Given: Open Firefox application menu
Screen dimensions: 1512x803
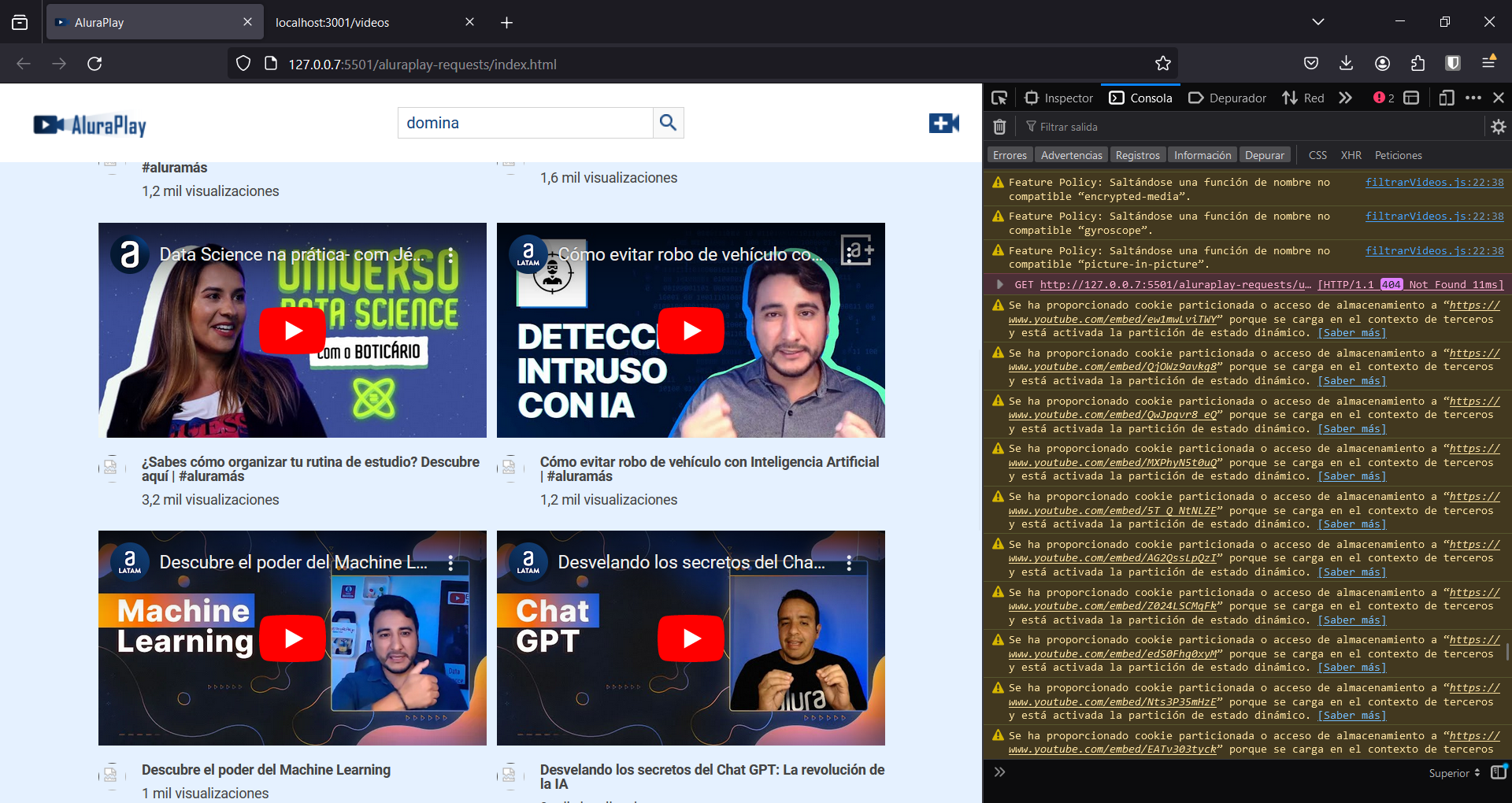Looking at the screenshot, I should 1488,62.
